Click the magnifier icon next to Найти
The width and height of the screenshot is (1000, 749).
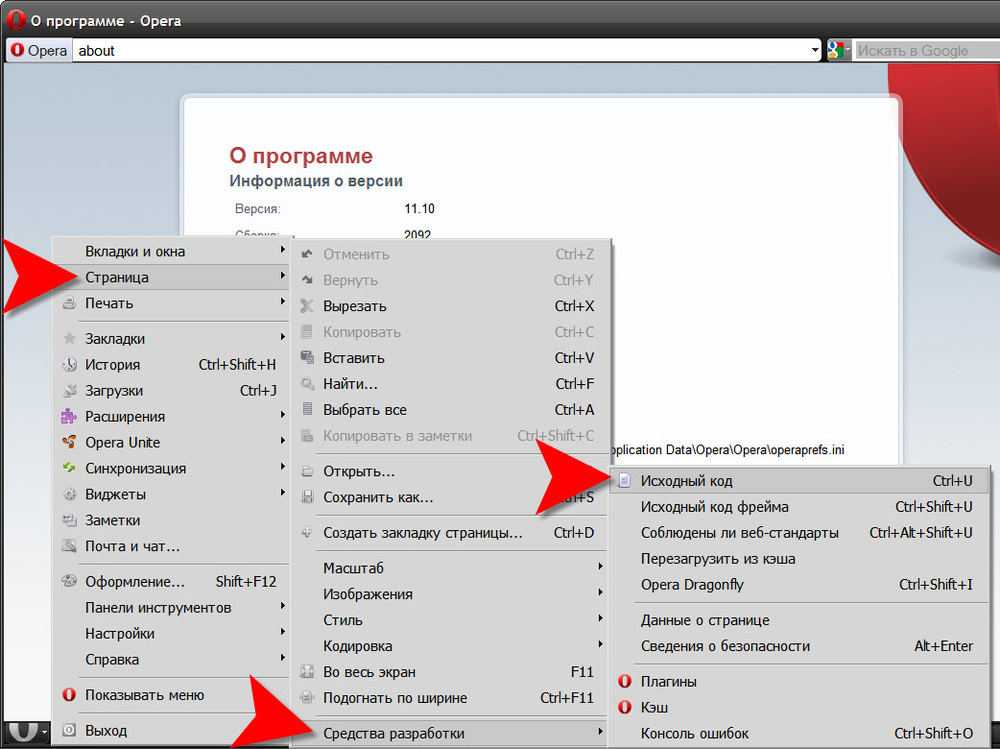tap(307, 383)
